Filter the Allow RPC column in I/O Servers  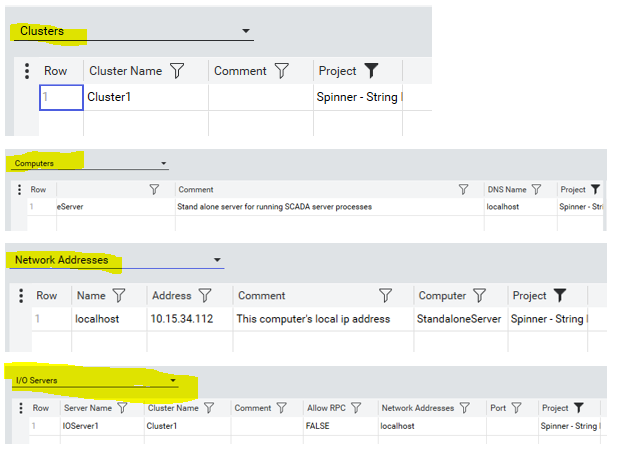[x=356, y=408]
